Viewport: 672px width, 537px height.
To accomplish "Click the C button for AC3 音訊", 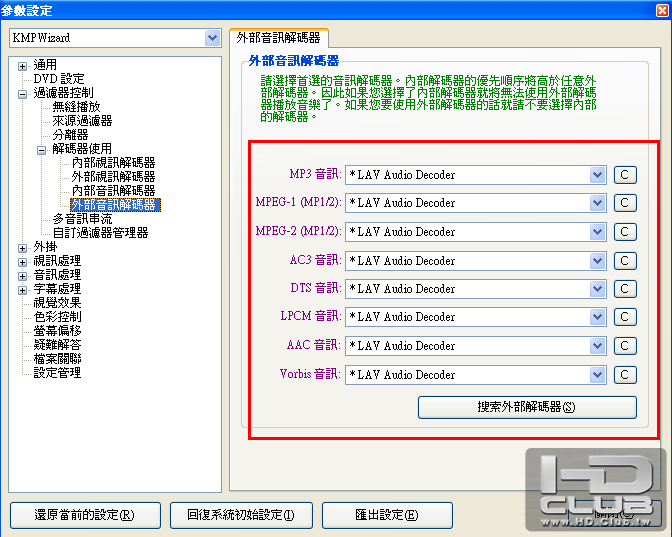I will tap(625, 261).
